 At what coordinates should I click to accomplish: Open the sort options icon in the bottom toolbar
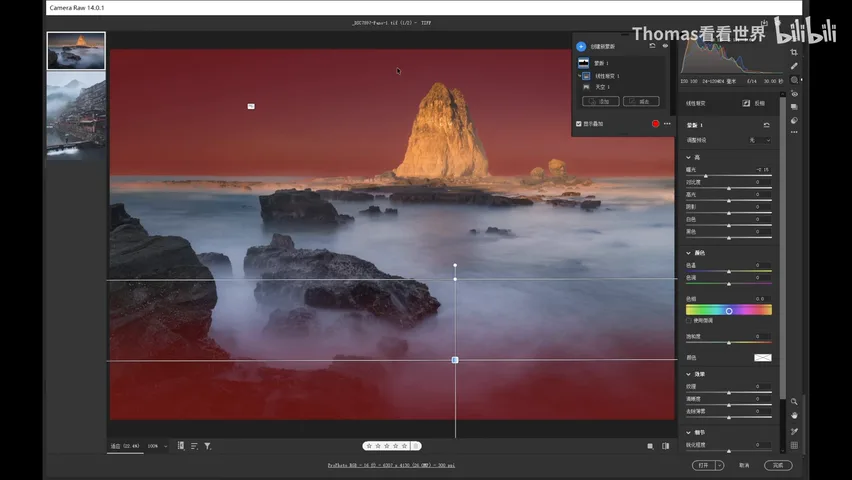[194, 446]
